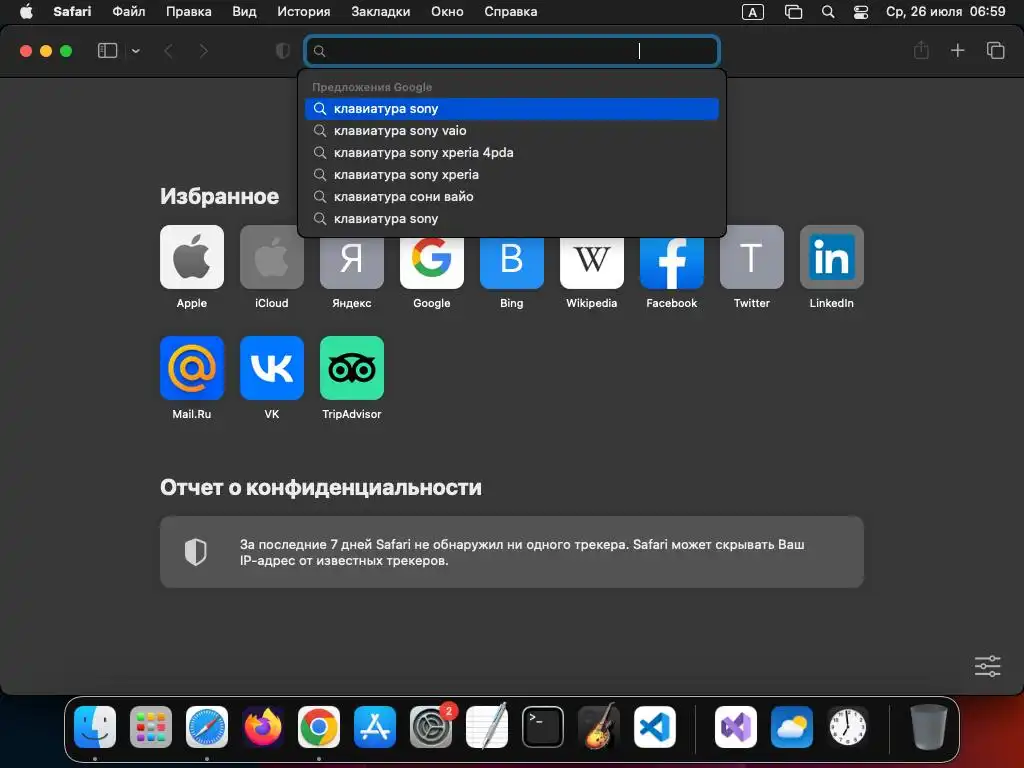Choose suggestion "клавиатура sony vaio"
1024x768 pixels.
(512, 131)
